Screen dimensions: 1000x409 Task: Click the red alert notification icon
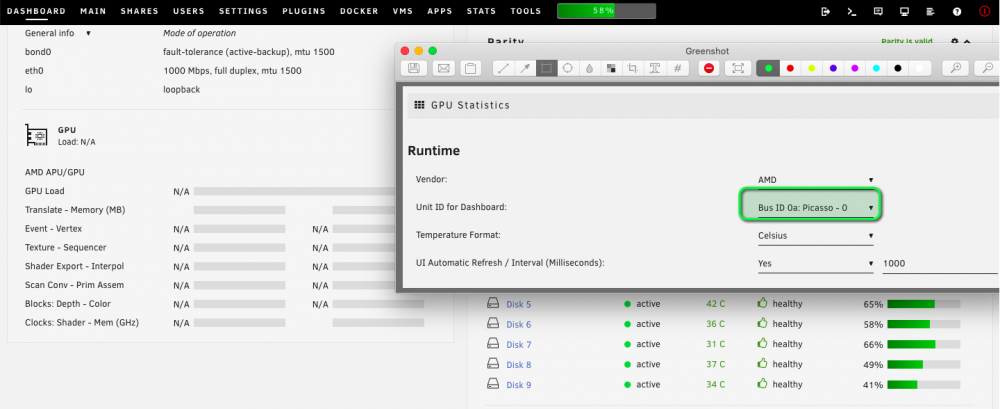tap(983, 11)
